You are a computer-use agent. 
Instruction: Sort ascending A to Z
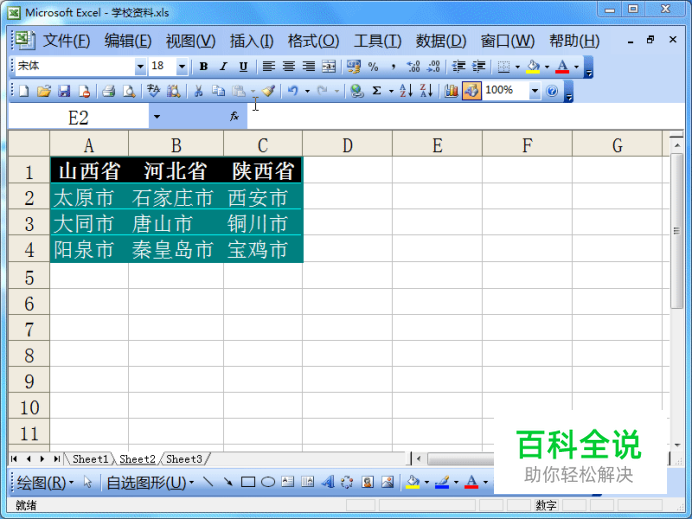(x=406, y=91)
